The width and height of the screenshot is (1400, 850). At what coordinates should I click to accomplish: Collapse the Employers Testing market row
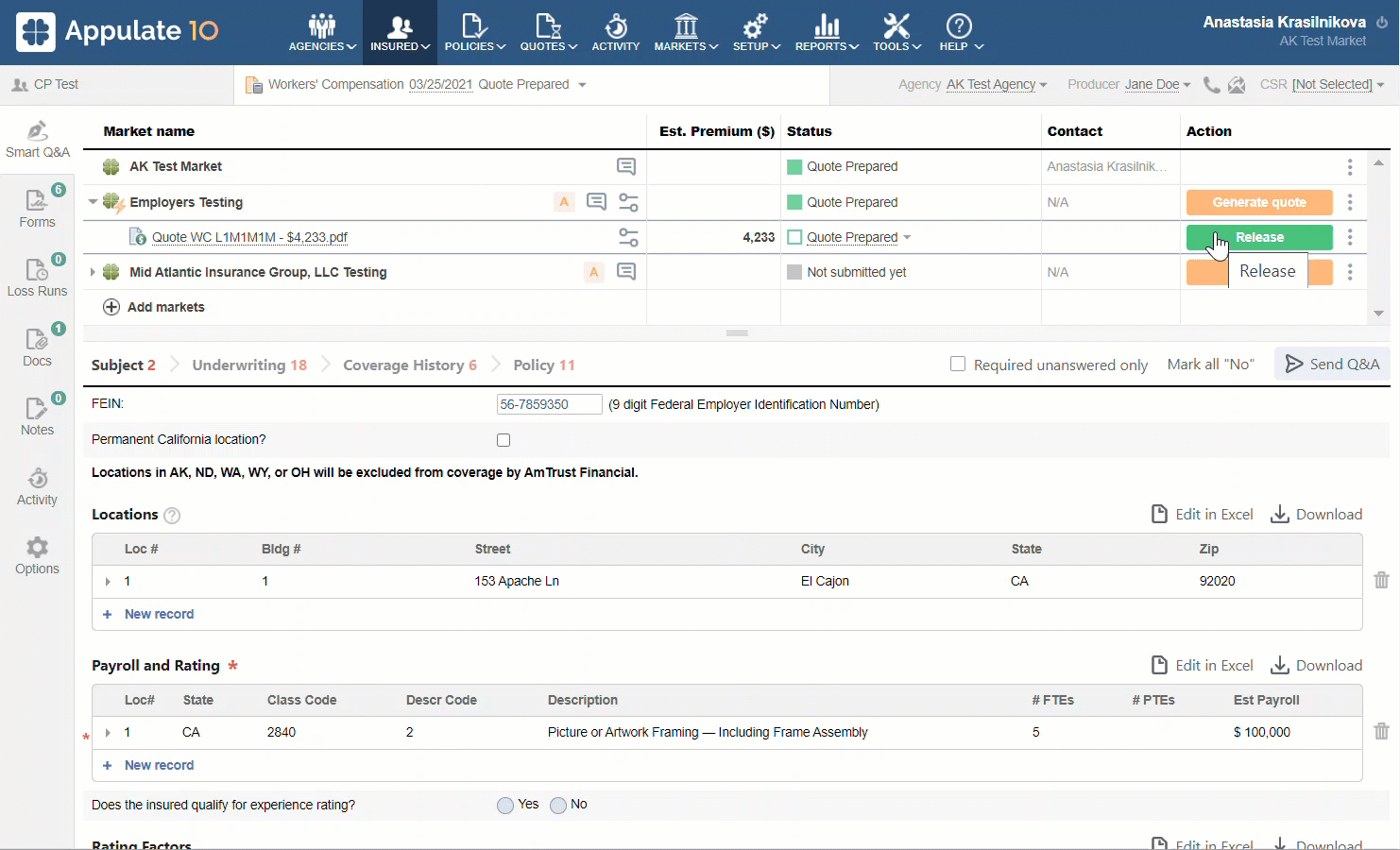pyautogui.click(x=93, y=201)
